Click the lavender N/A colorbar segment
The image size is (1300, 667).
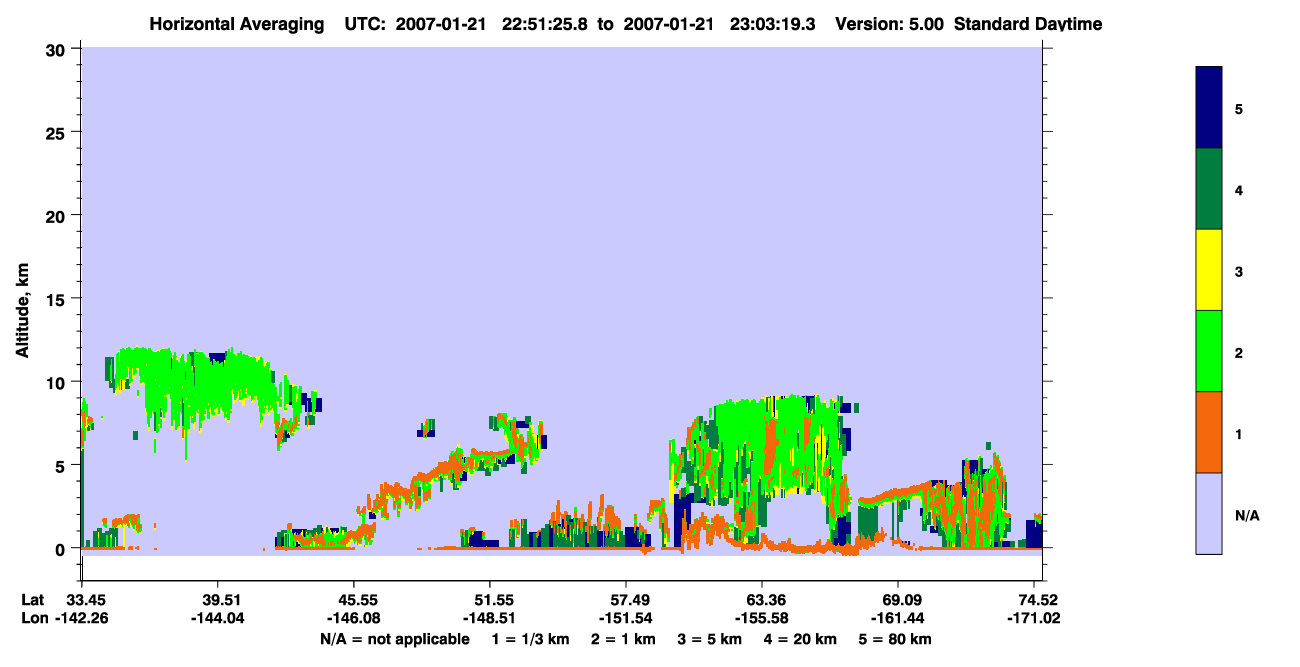(x=1209, y=513)
